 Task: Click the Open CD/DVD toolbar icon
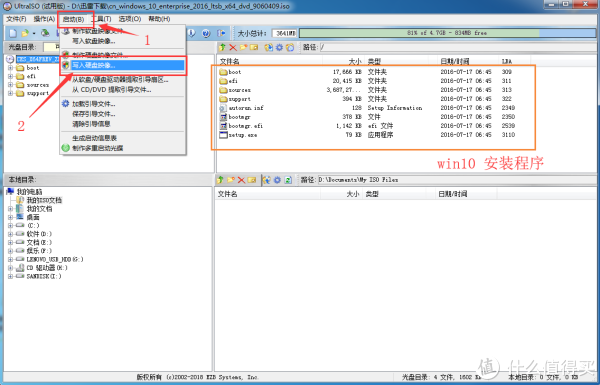[x=45, y=33]
